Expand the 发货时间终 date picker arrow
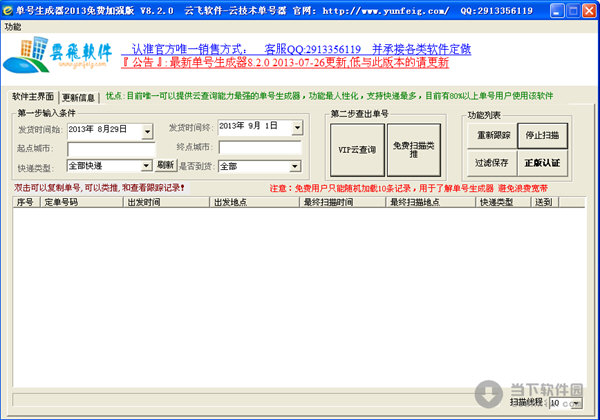The image size is (600, 420). tap(297, 127)
